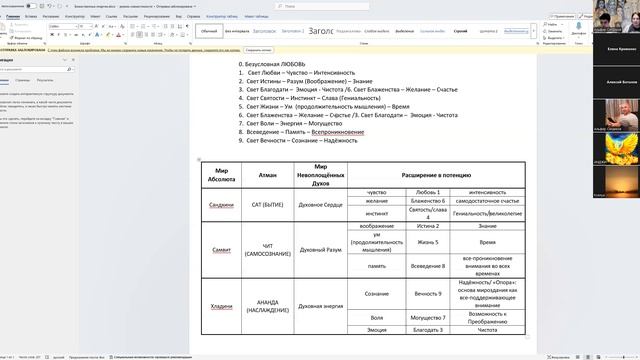Image resolution: width=640 pixels, height=360 pixels.
Task: Click the Line Spacing icon
Action: (160, 35)
